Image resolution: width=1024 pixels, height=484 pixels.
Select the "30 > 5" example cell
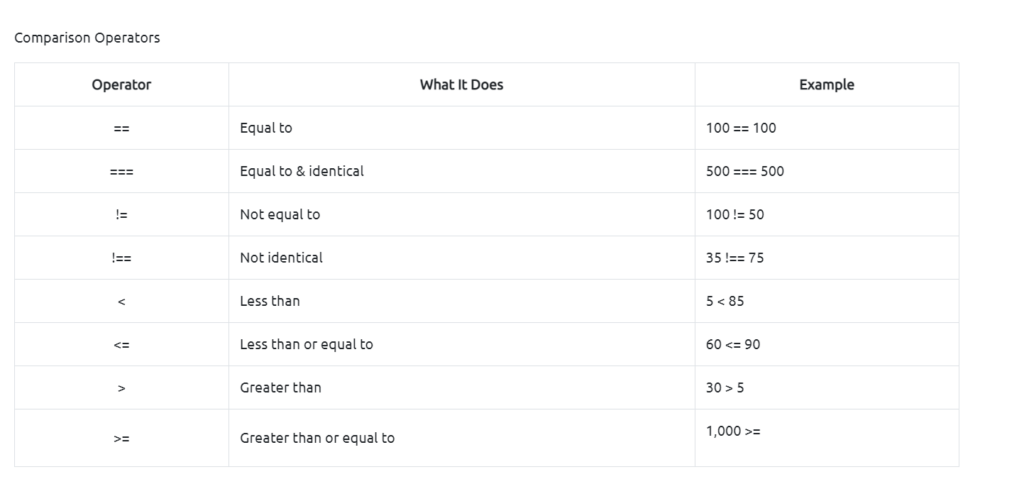pos(725,387)
